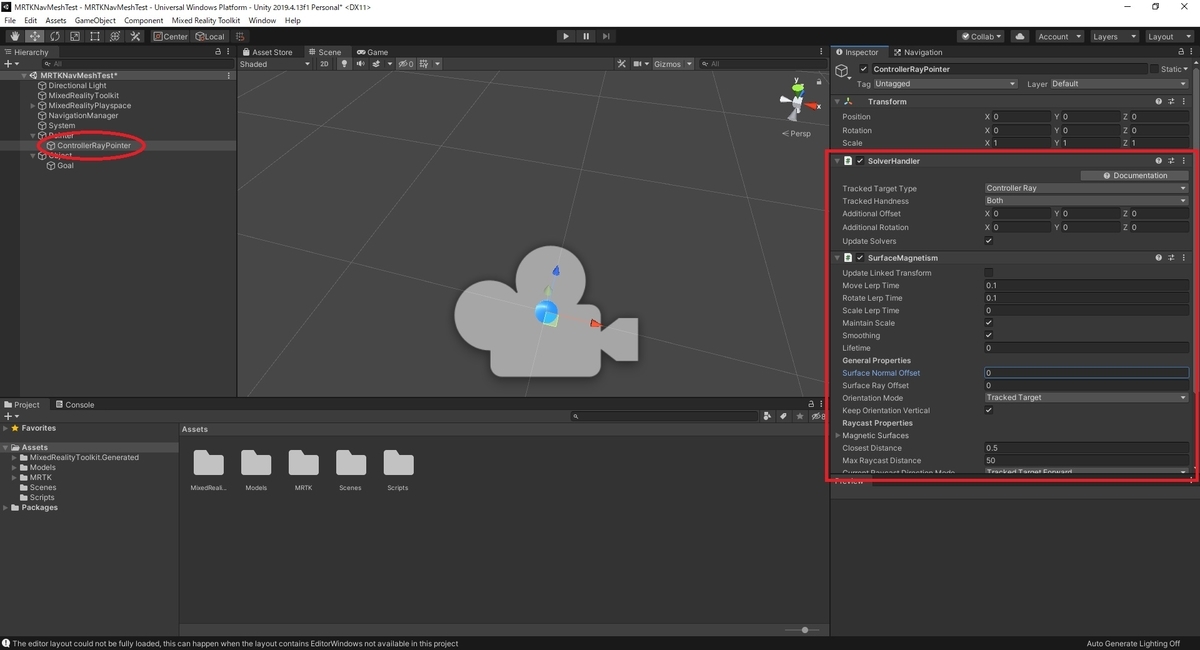1200x650 pixels.
Task: Uncheck Smoothing option
Action: click(x=989, y=336)
